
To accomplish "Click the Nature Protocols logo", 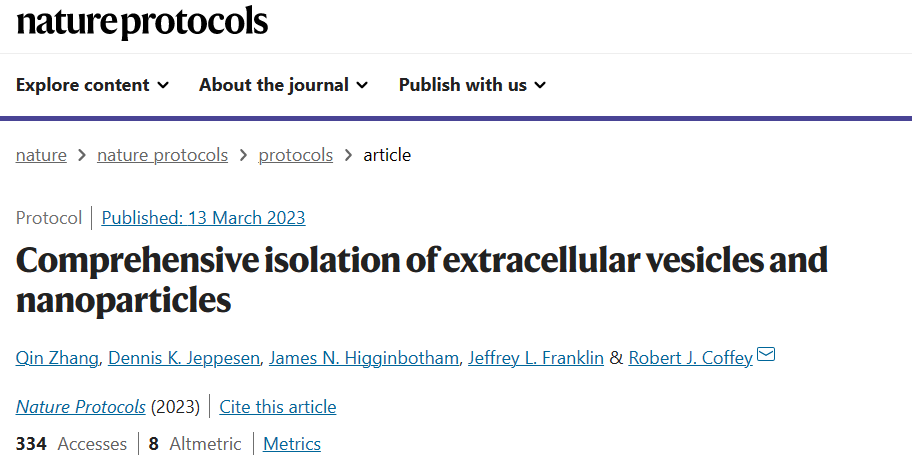I will click(142, 22).
